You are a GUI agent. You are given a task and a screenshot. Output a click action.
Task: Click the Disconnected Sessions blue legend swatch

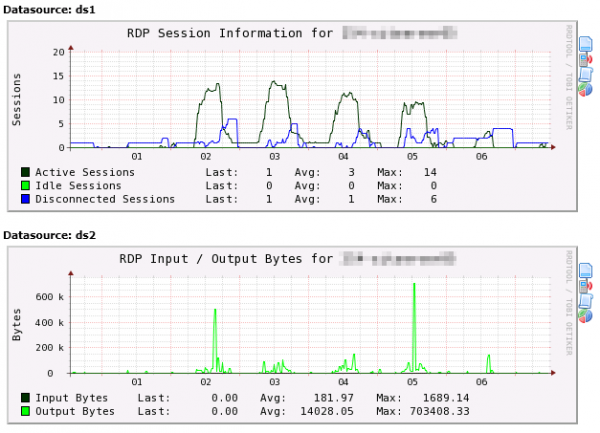(x=25, y=198)
